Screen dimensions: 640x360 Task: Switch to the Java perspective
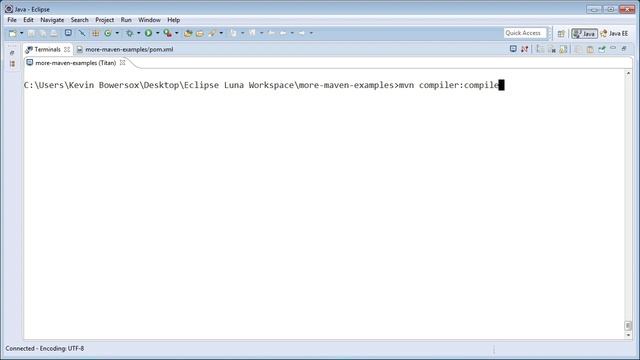584,33
